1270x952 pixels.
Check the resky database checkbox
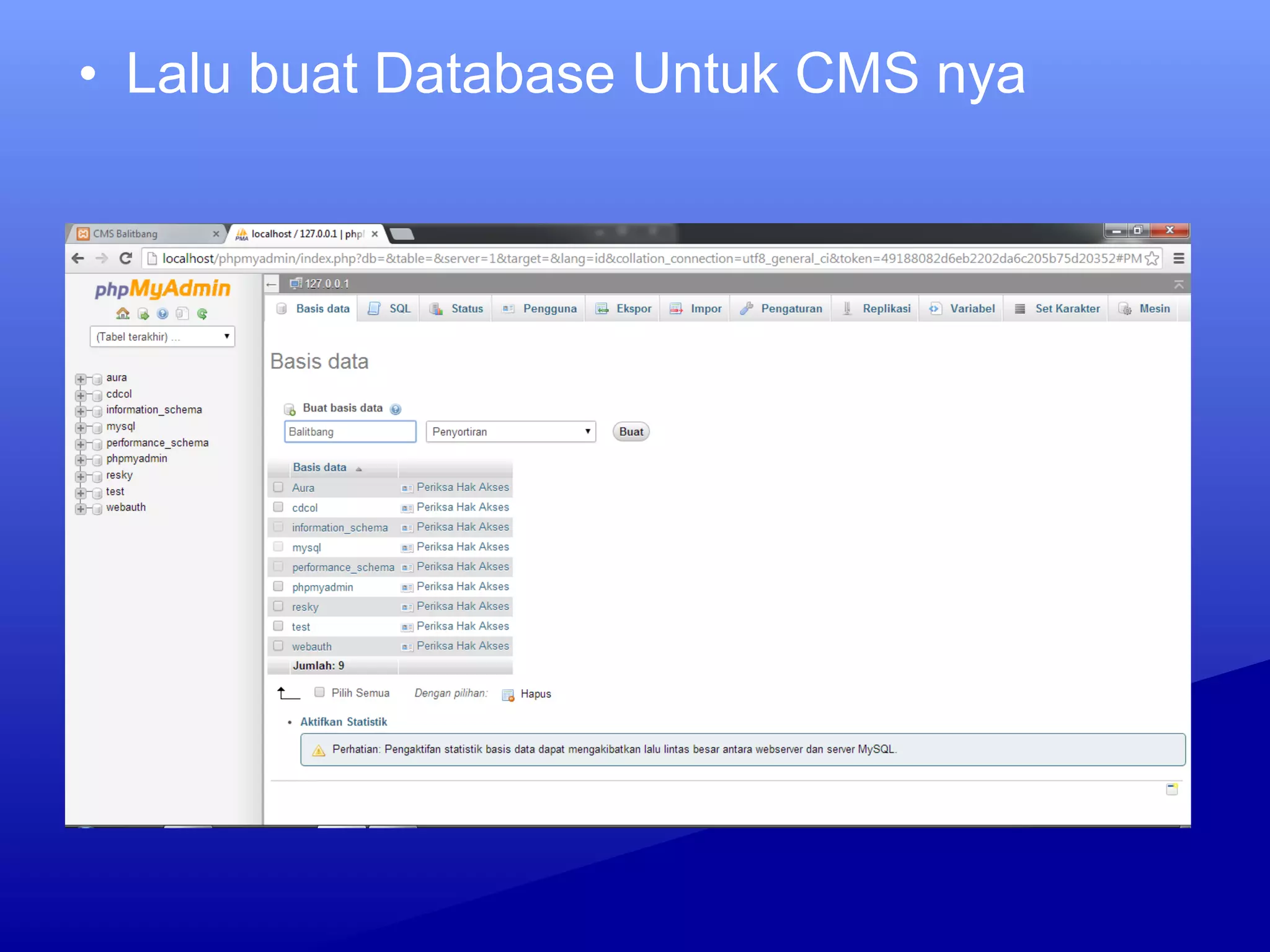tap(278, 606)
